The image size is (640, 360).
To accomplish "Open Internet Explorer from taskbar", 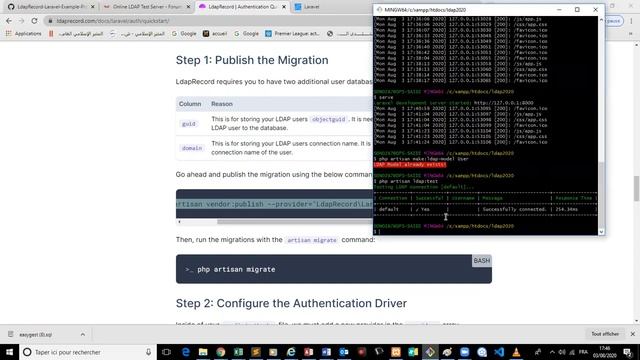I will (x=291, y=352).
